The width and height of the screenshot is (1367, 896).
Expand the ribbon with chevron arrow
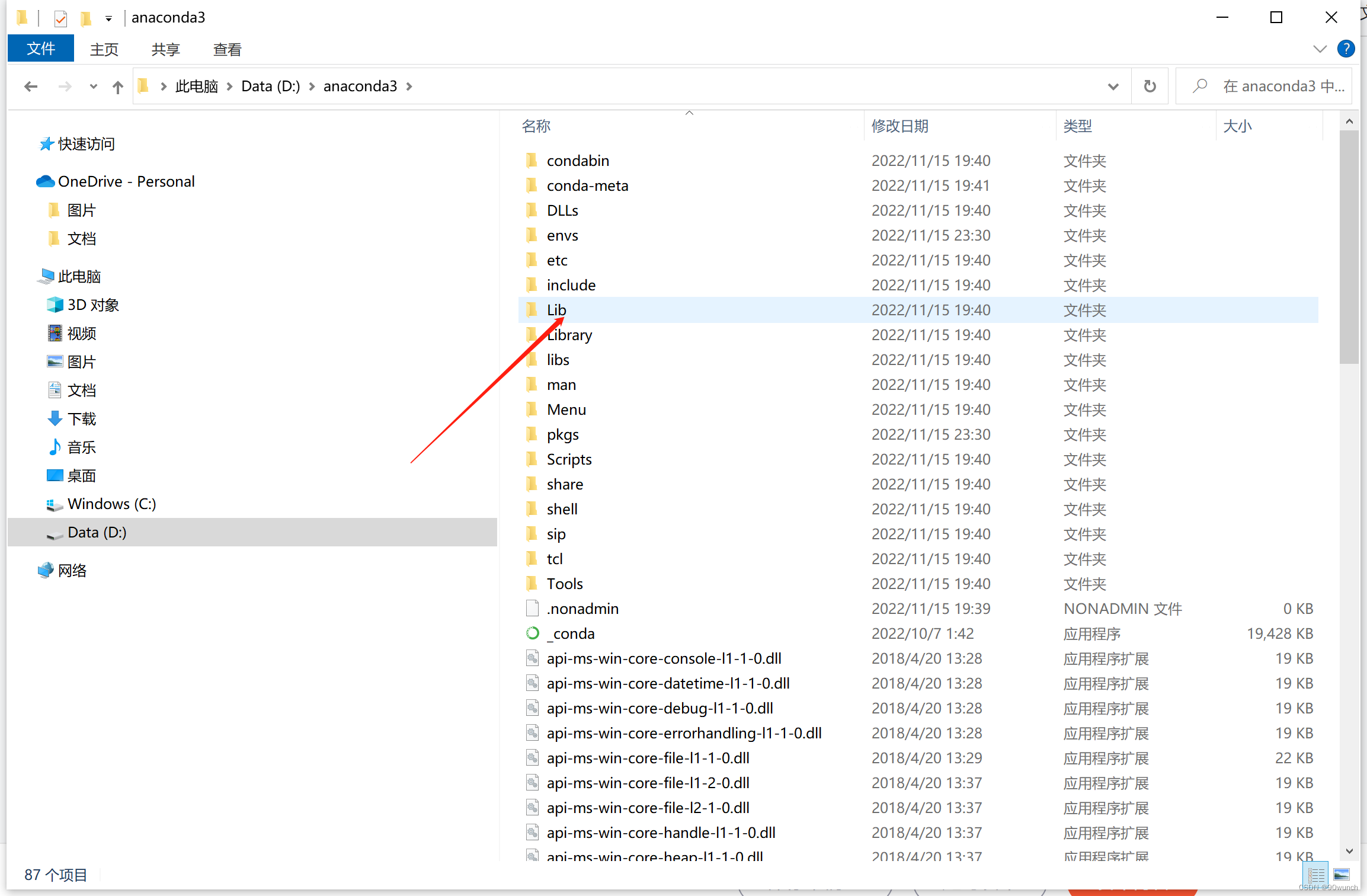pyautogui.click(x=1320, y=49)
